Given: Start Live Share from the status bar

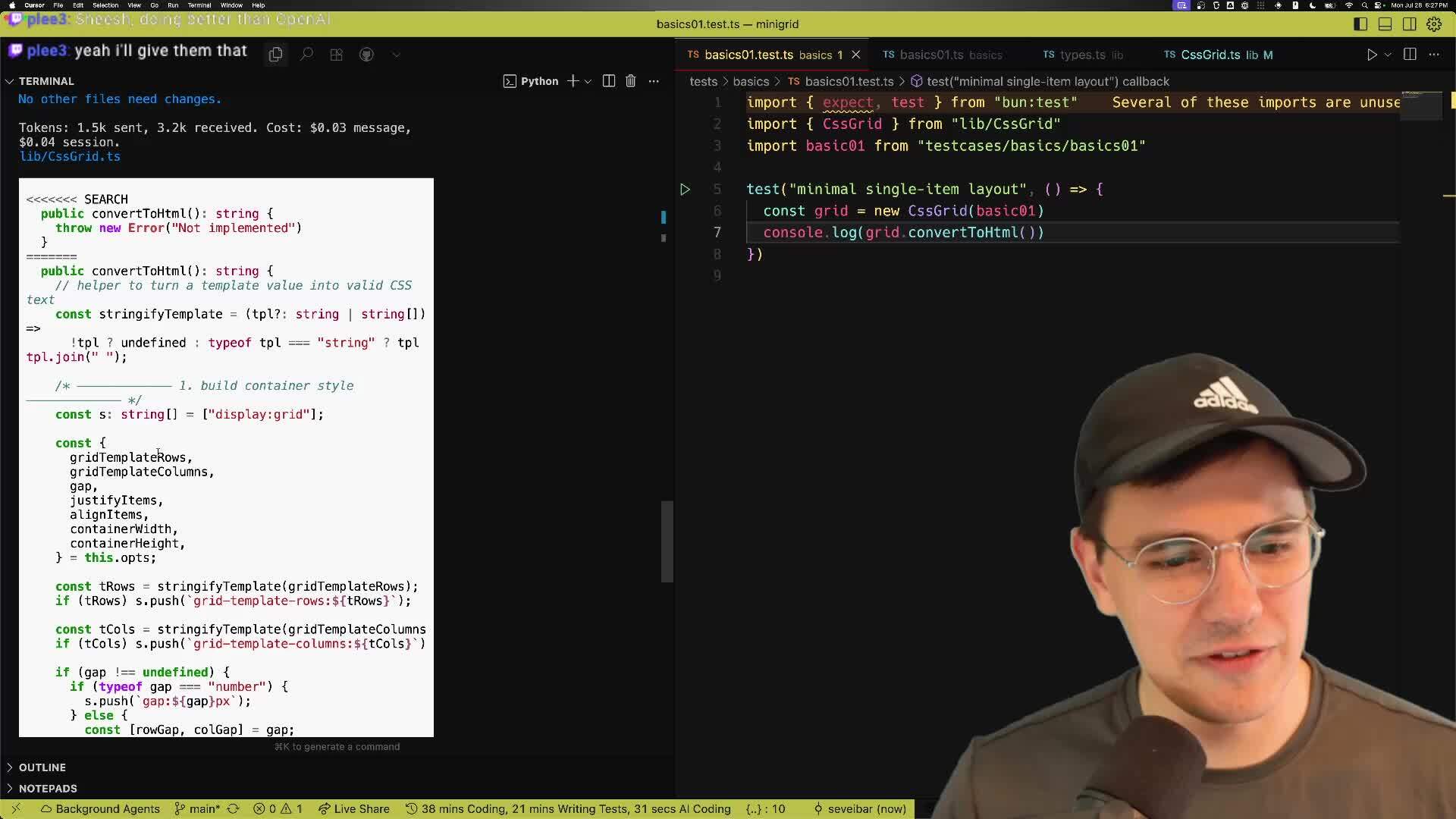Looking at the screenshot, I should coord(353,809).
